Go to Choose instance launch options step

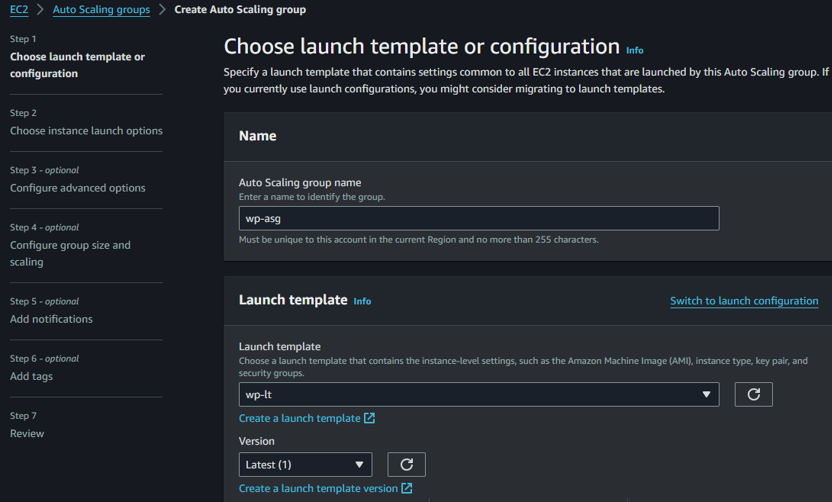(x=86, y=131)
